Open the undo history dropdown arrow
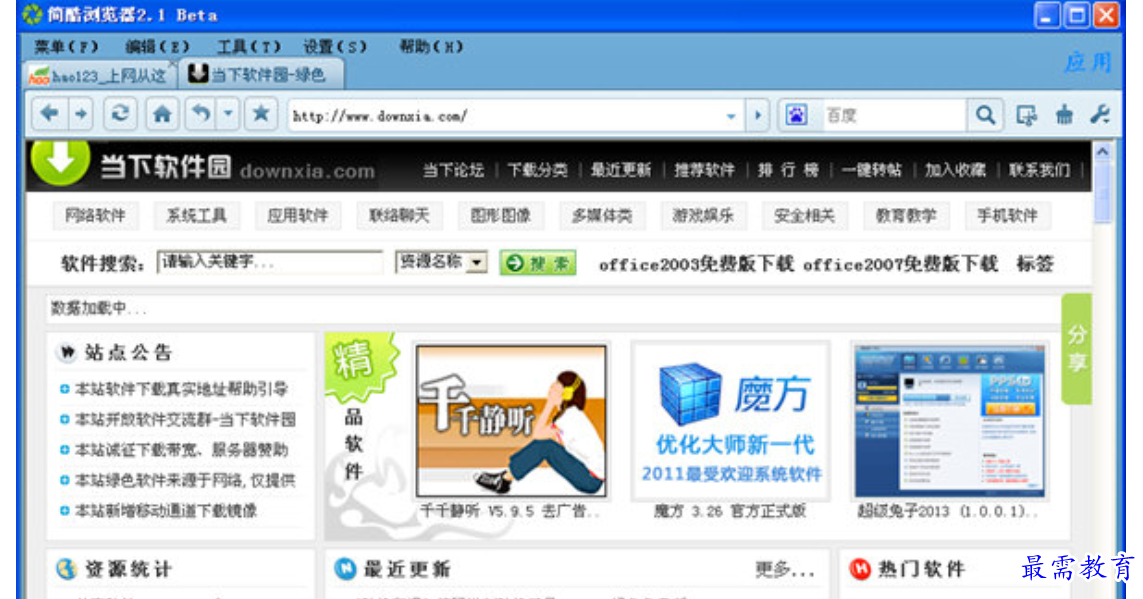The height and width of the screenshot is (599, 1143). pyautogui.click(x=228, y=114)
